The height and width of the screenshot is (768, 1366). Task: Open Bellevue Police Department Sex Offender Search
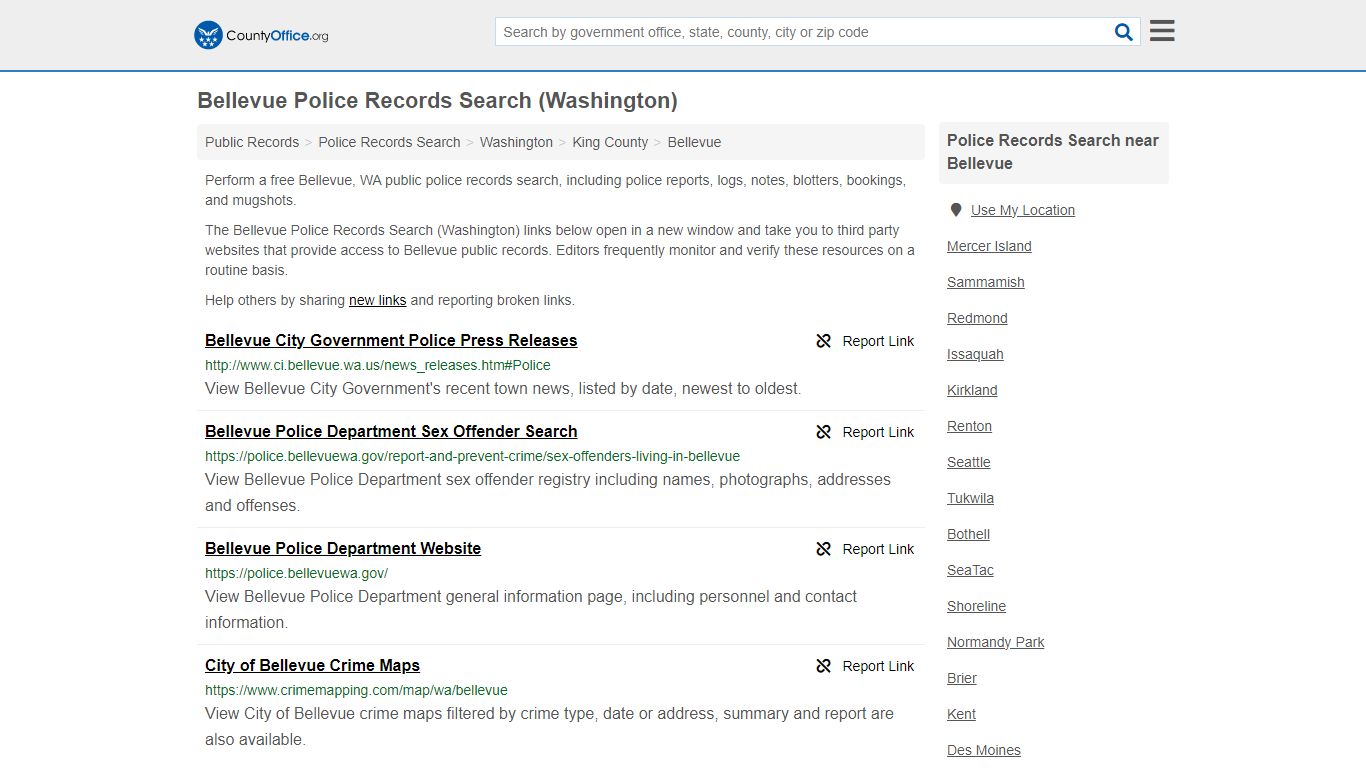point(391,431)
